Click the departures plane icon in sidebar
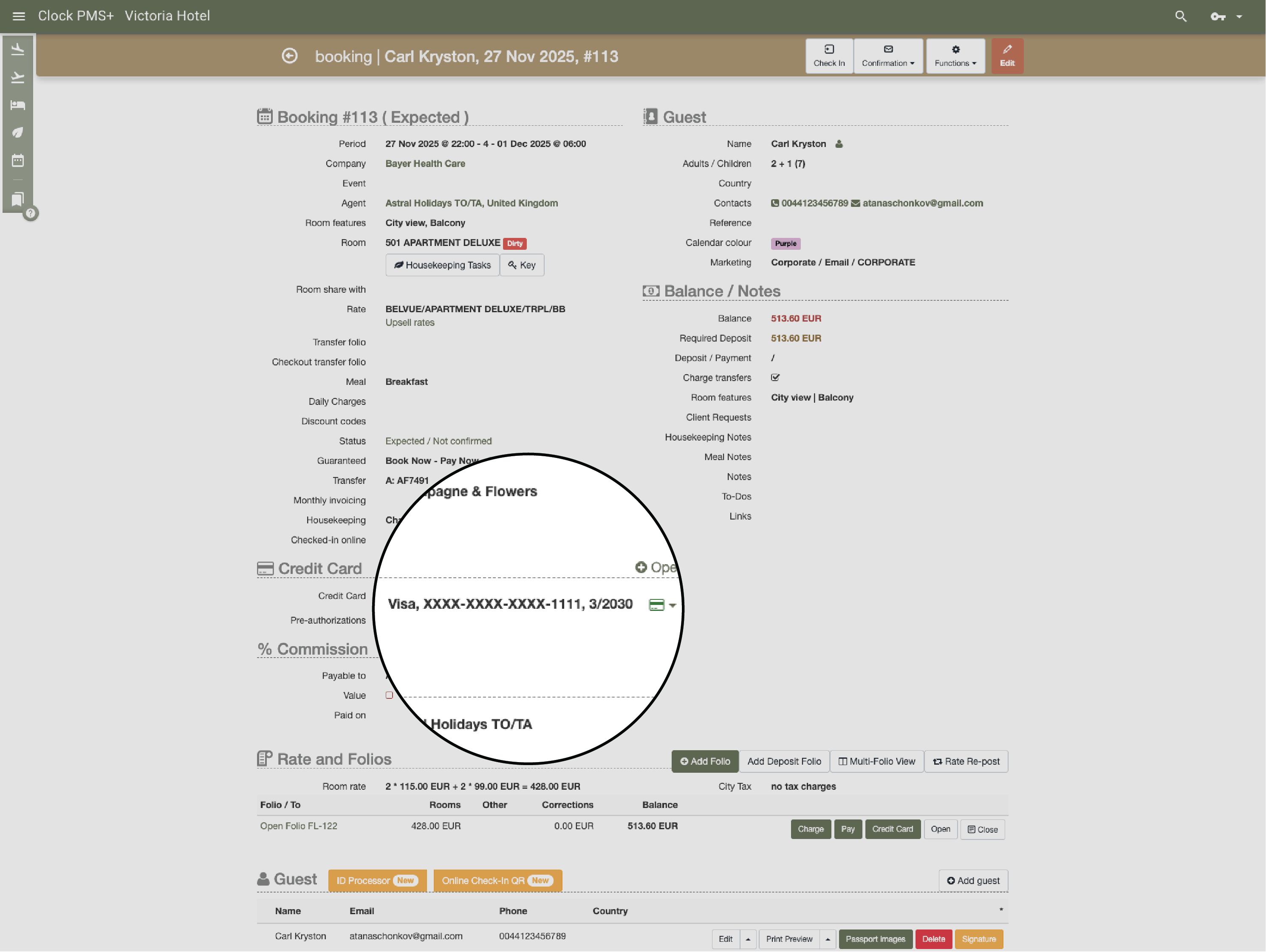The image size is (1266, 952). point(18,77)
